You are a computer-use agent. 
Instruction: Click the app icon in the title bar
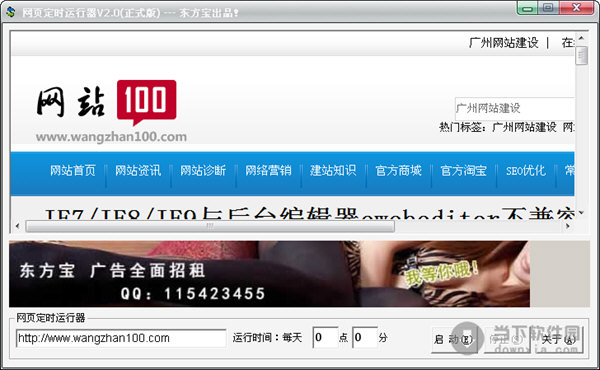click(10, 12)
